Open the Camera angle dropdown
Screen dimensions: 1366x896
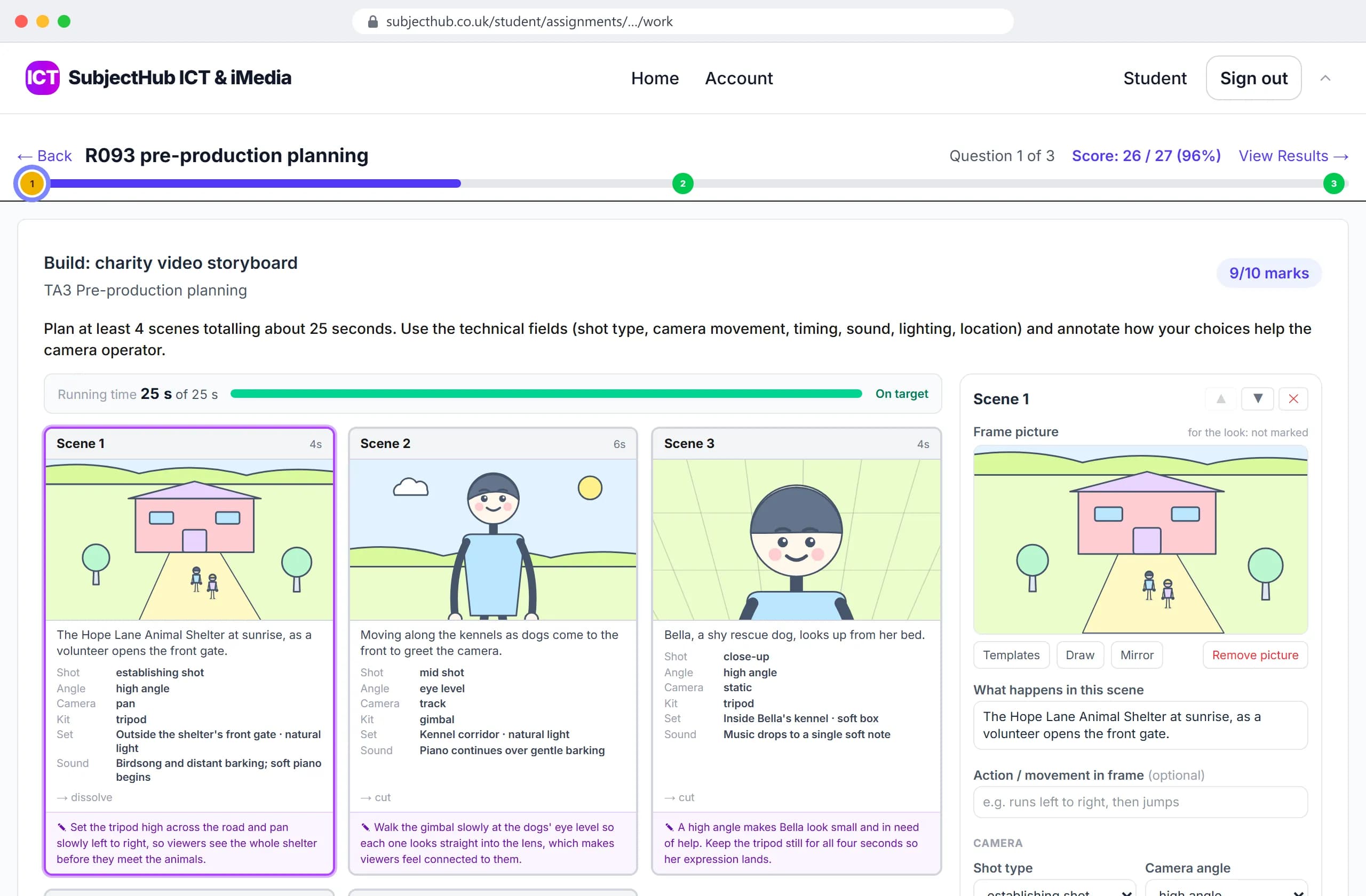tap(1226, 888)
